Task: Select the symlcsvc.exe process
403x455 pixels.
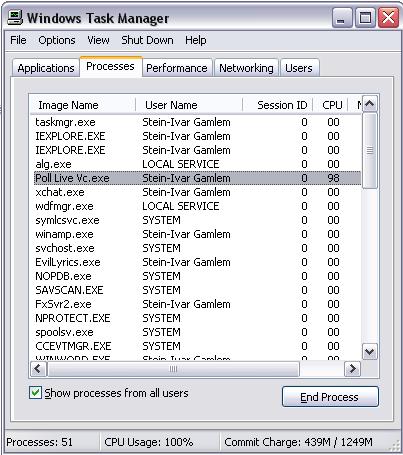Action: coord(197,220)
